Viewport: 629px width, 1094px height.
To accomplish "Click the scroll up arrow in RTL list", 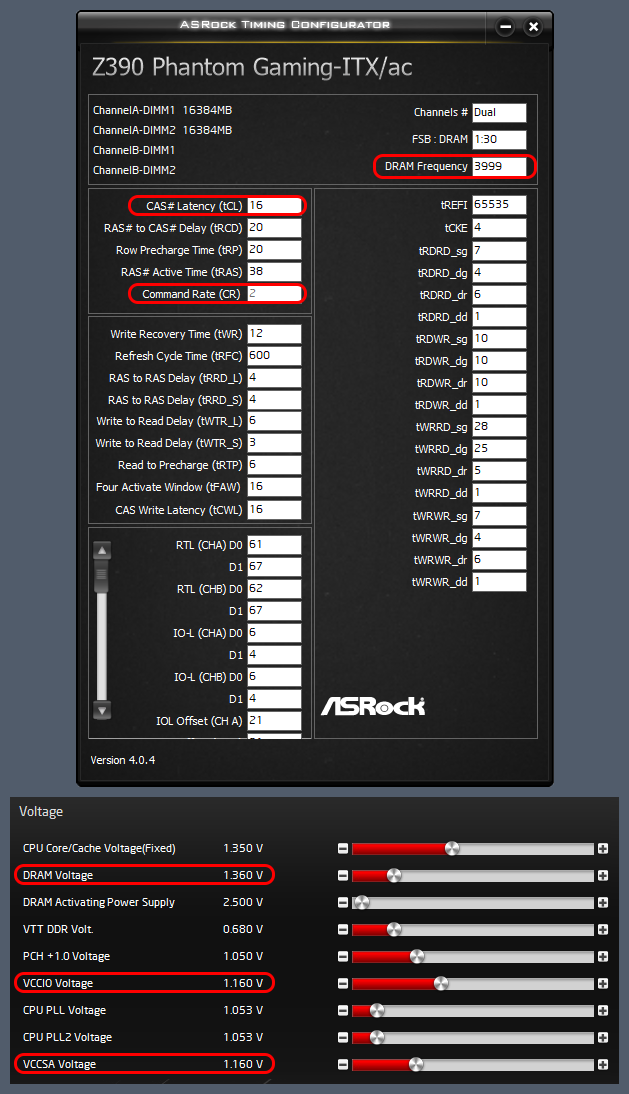I will pos(102,550).
